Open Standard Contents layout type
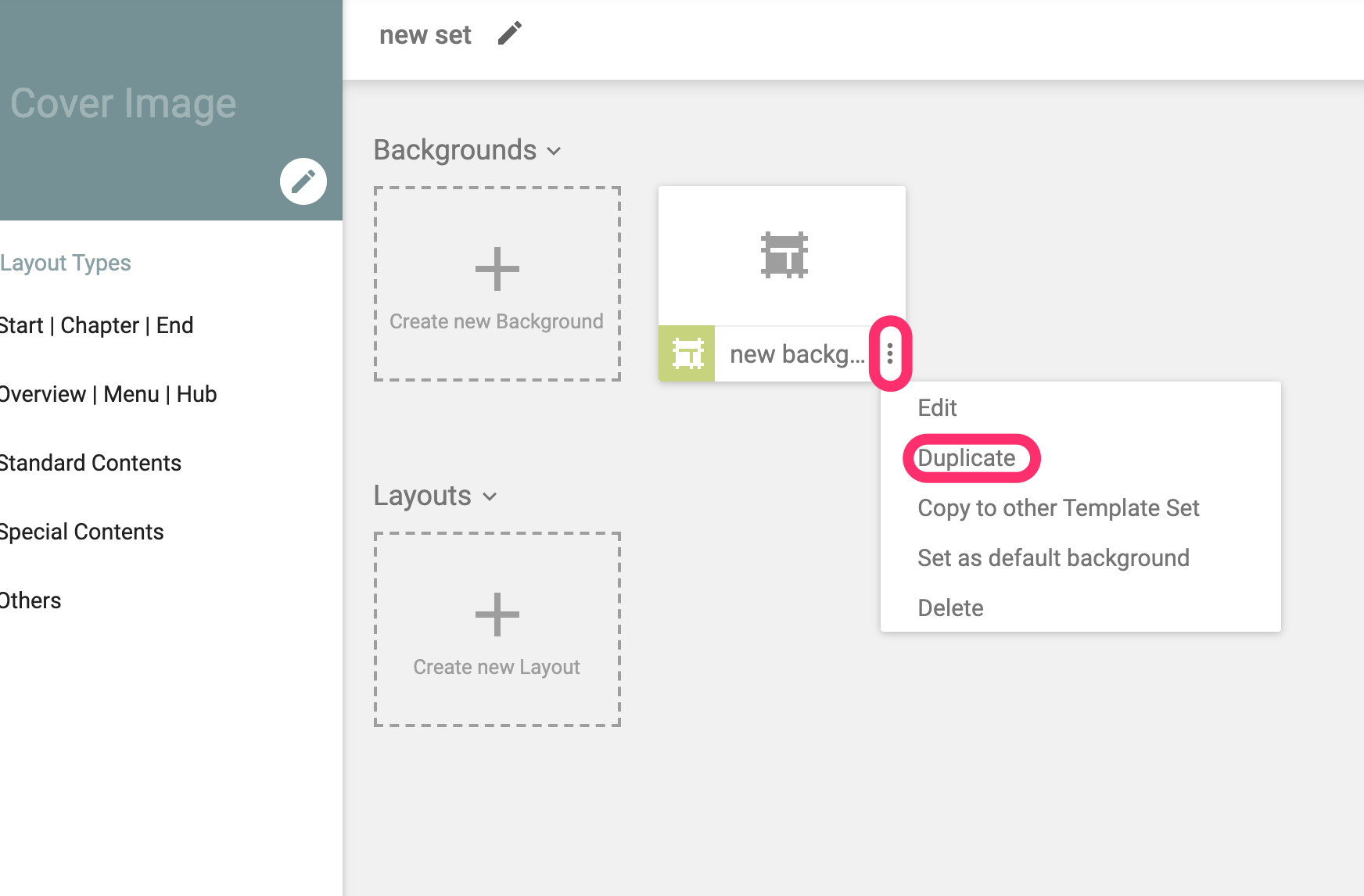The image size is (1364, 896). coord(91,463)
